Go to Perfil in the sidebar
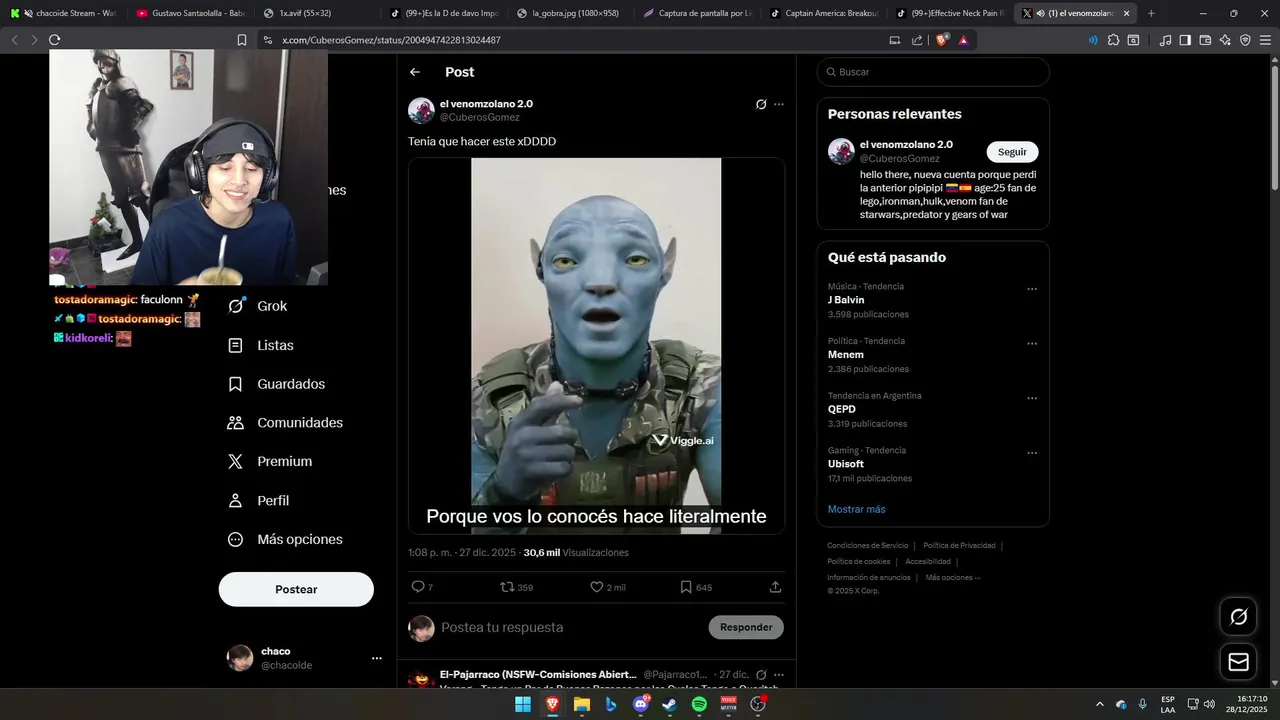This screenshot has height=720, width=1280. pyautogui.click(x=258, y=500)
